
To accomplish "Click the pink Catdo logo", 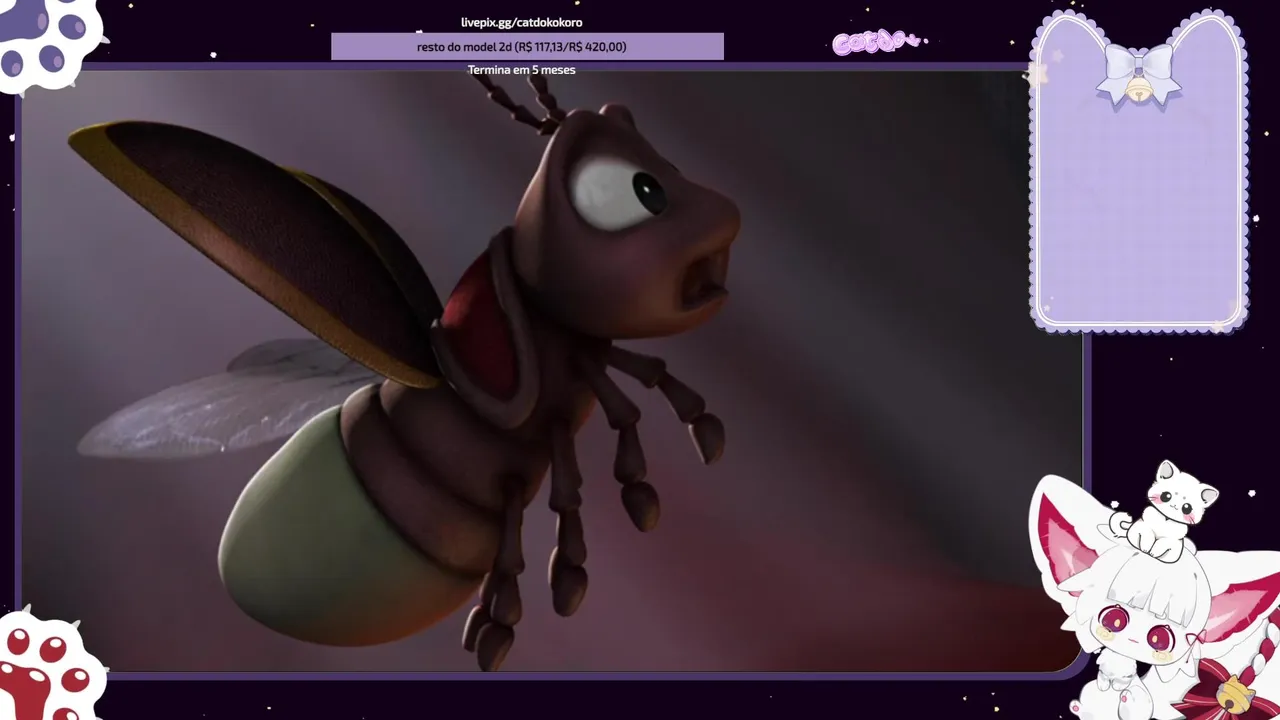I will 878,43.
